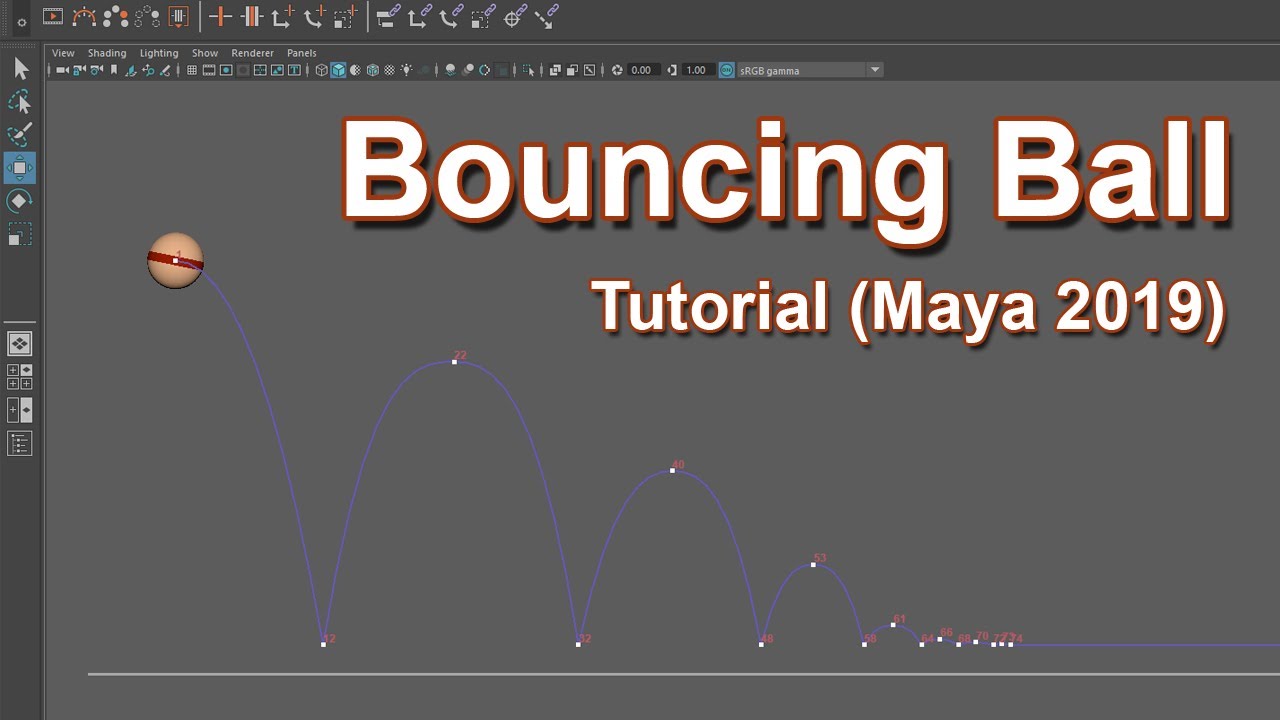This screenshot has height=720, width=1280.
Task: Select keyframe marker 61 on motion trail
Action: (x=893, y=625)
